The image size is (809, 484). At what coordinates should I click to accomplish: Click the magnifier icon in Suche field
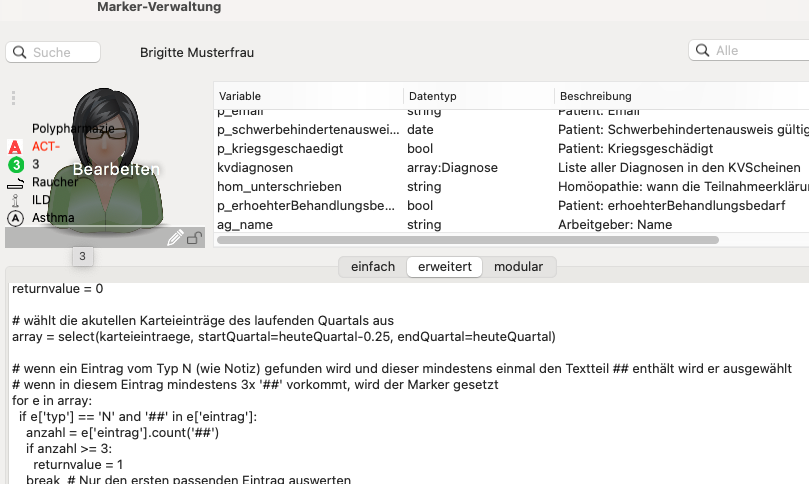click(20, 52)
